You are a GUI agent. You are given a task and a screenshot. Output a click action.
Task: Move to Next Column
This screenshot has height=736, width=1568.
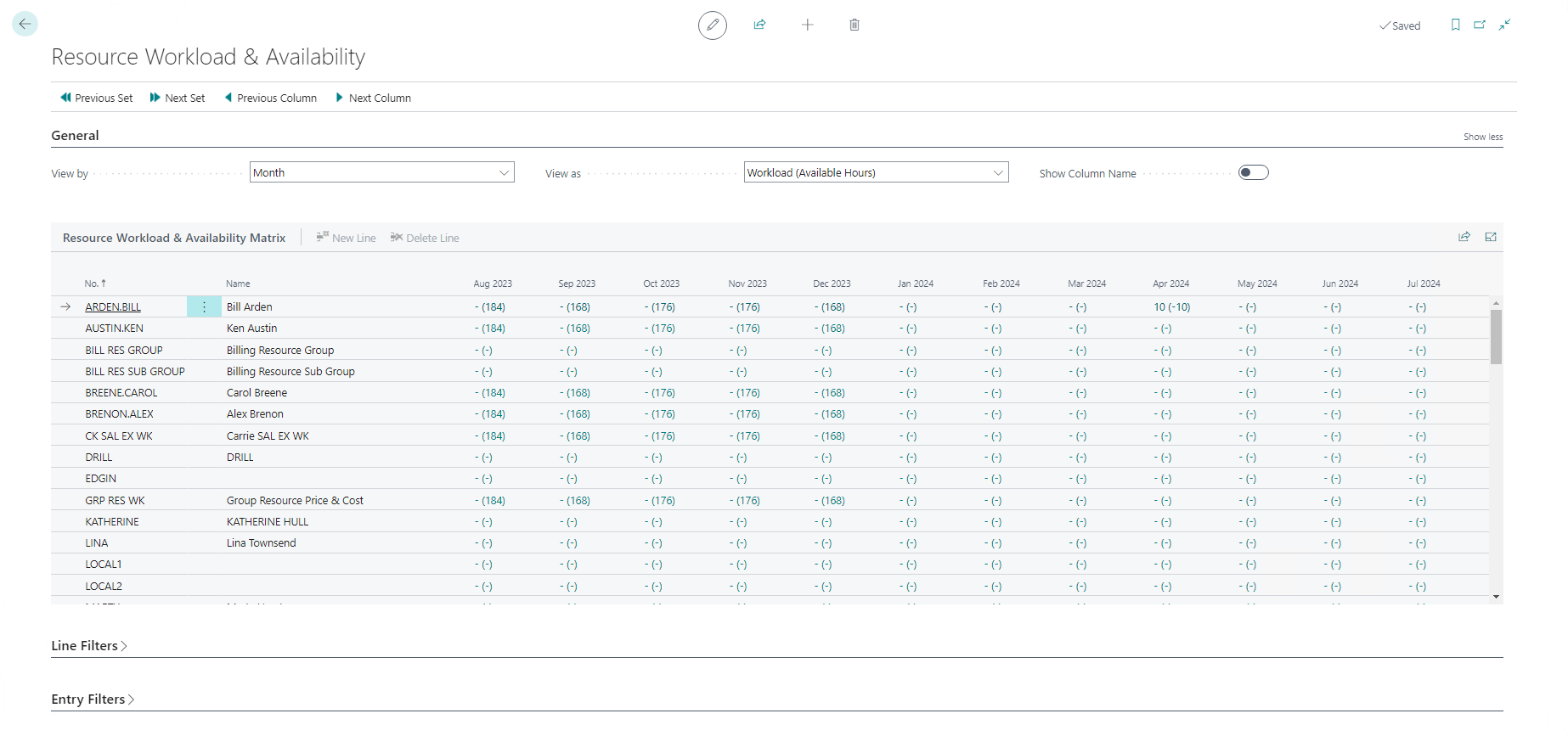tap(374, 98)
